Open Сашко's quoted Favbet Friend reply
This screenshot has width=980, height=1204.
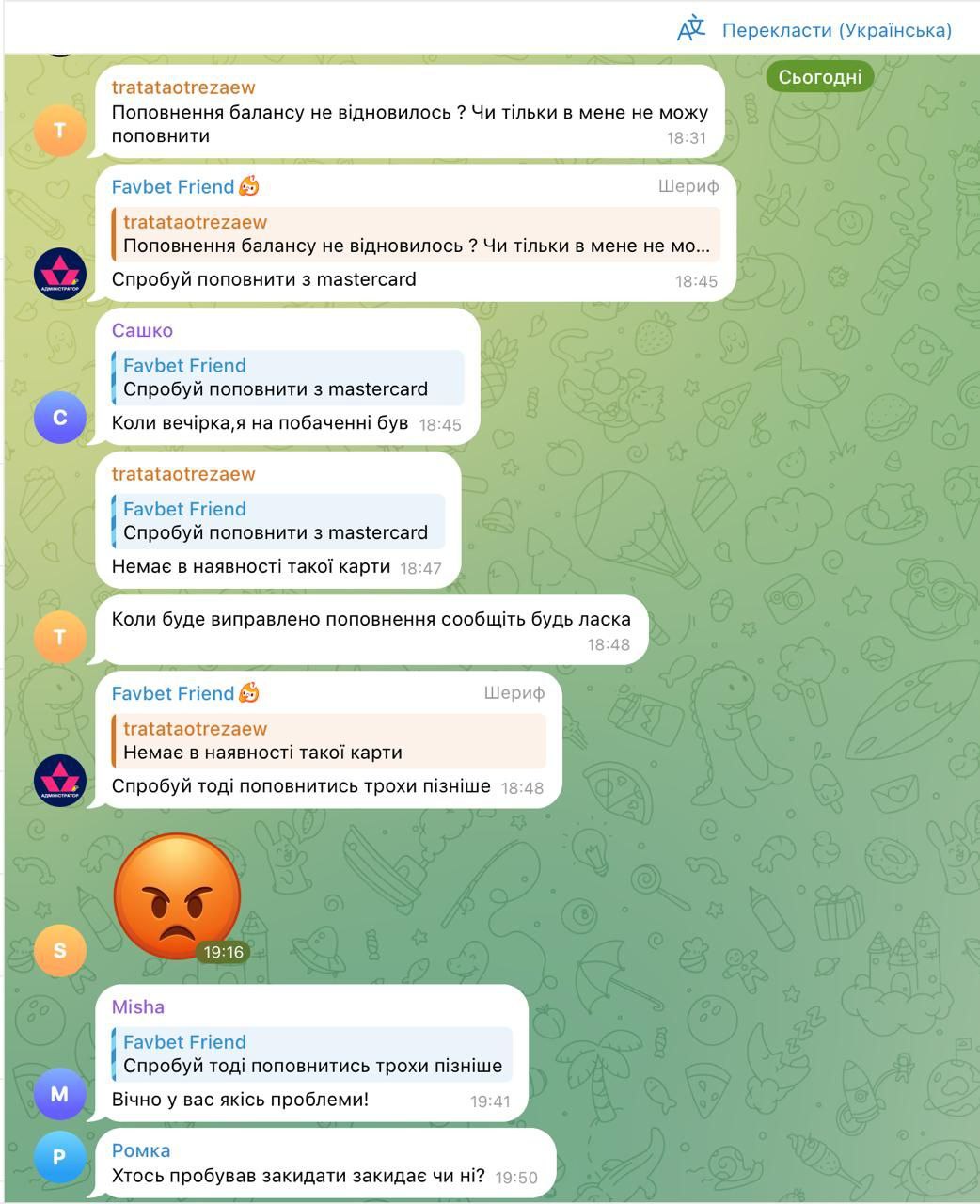click(x=288, y=377)
